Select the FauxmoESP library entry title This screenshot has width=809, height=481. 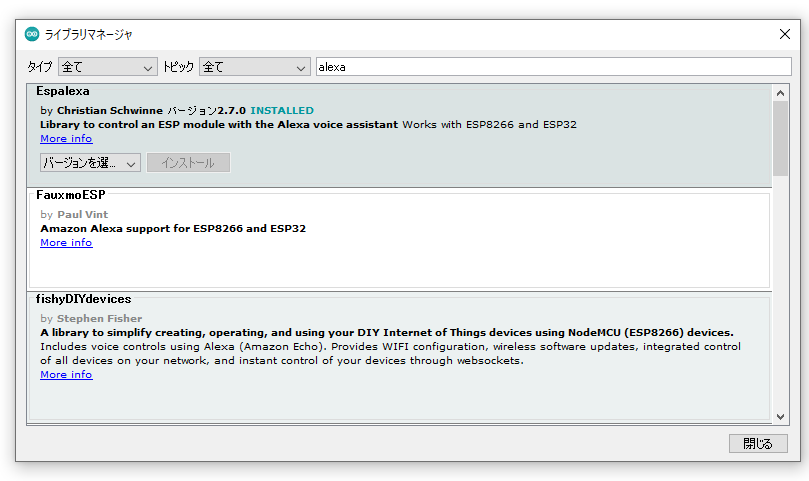point(71,195)
